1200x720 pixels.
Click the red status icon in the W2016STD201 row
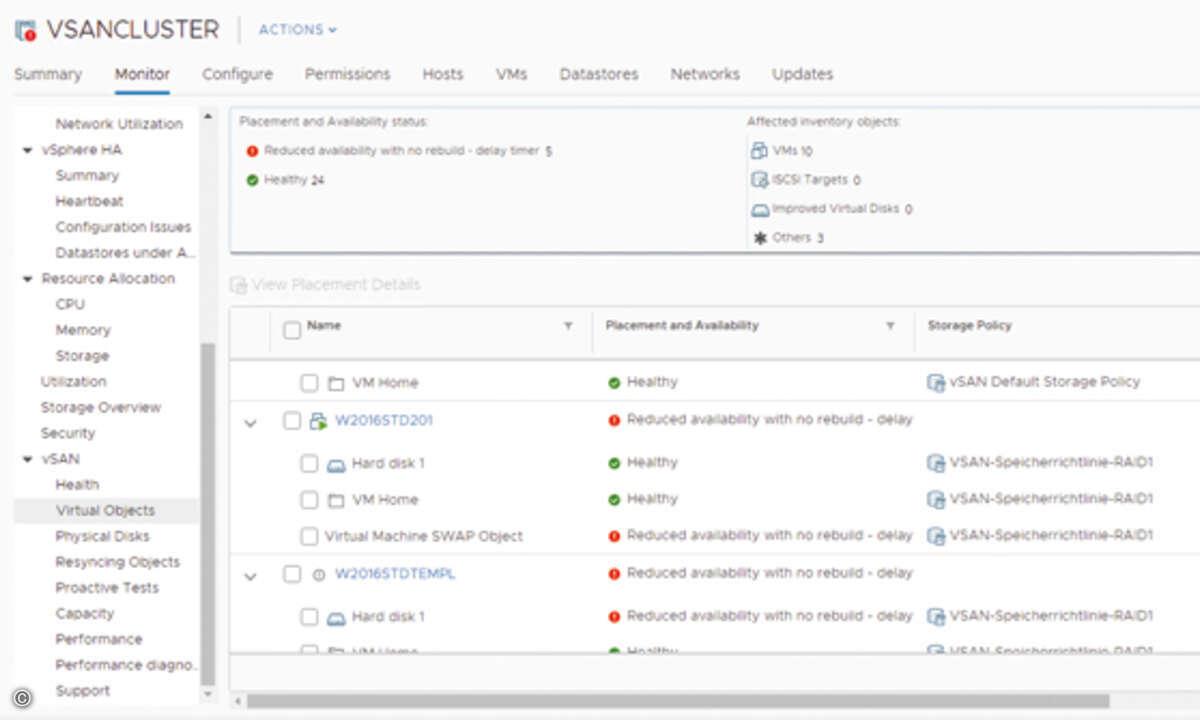[x=614, y=420]
